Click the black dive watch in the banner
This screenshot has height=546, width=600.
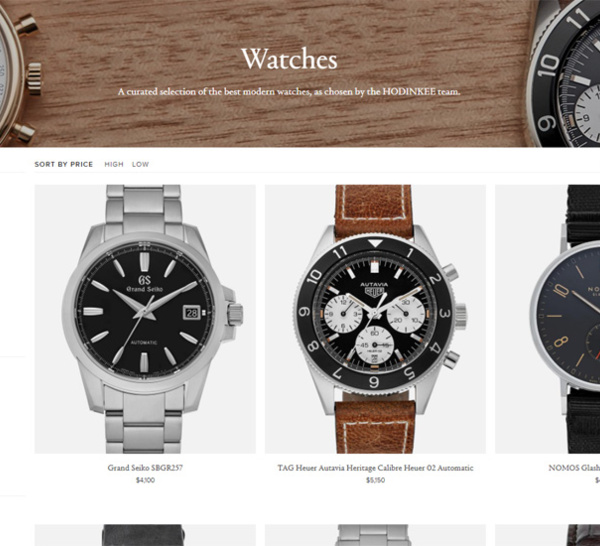[x=564, y=73]
